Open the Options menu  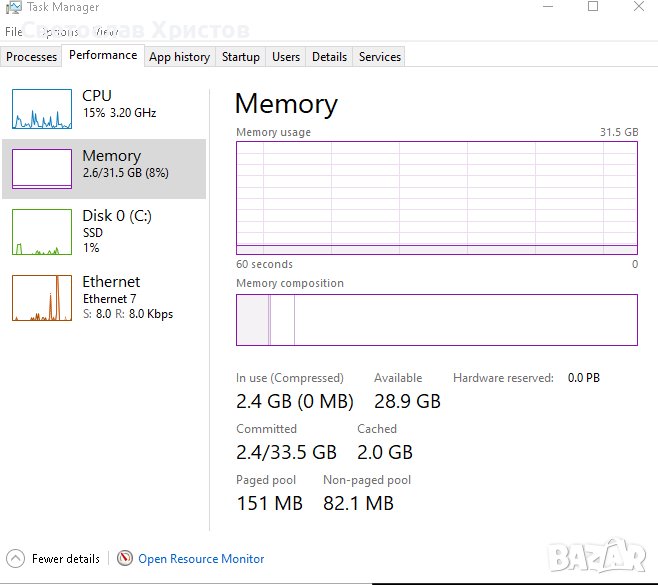[58, 32]
